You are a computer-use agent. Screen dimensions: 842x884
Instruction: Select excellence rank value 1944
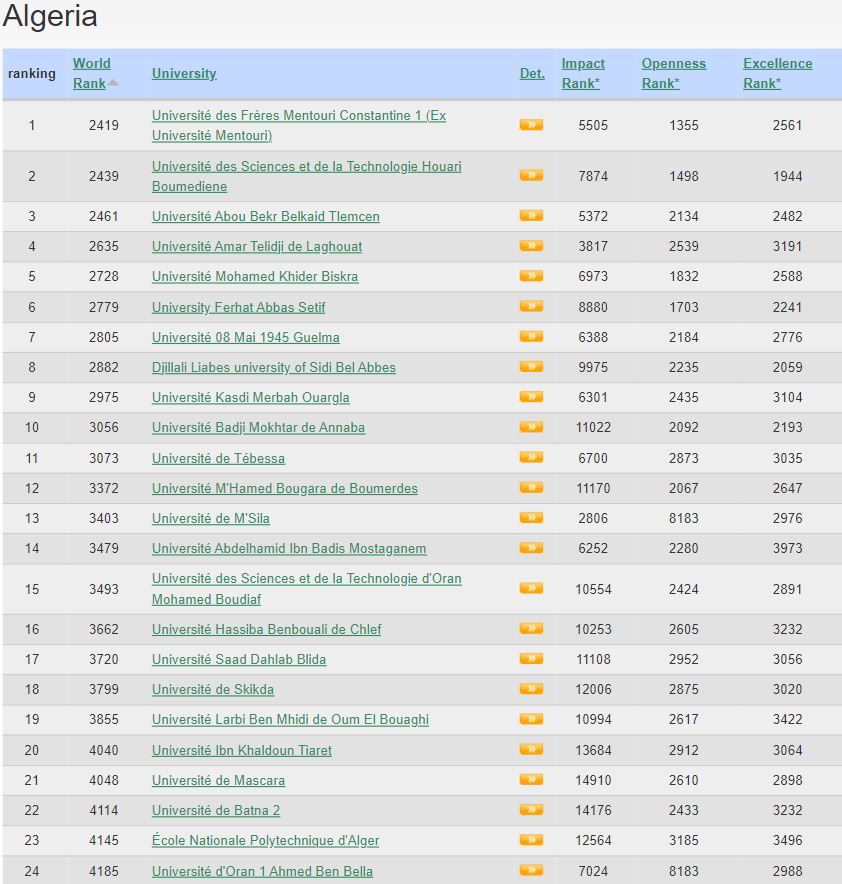pos(787,176)
